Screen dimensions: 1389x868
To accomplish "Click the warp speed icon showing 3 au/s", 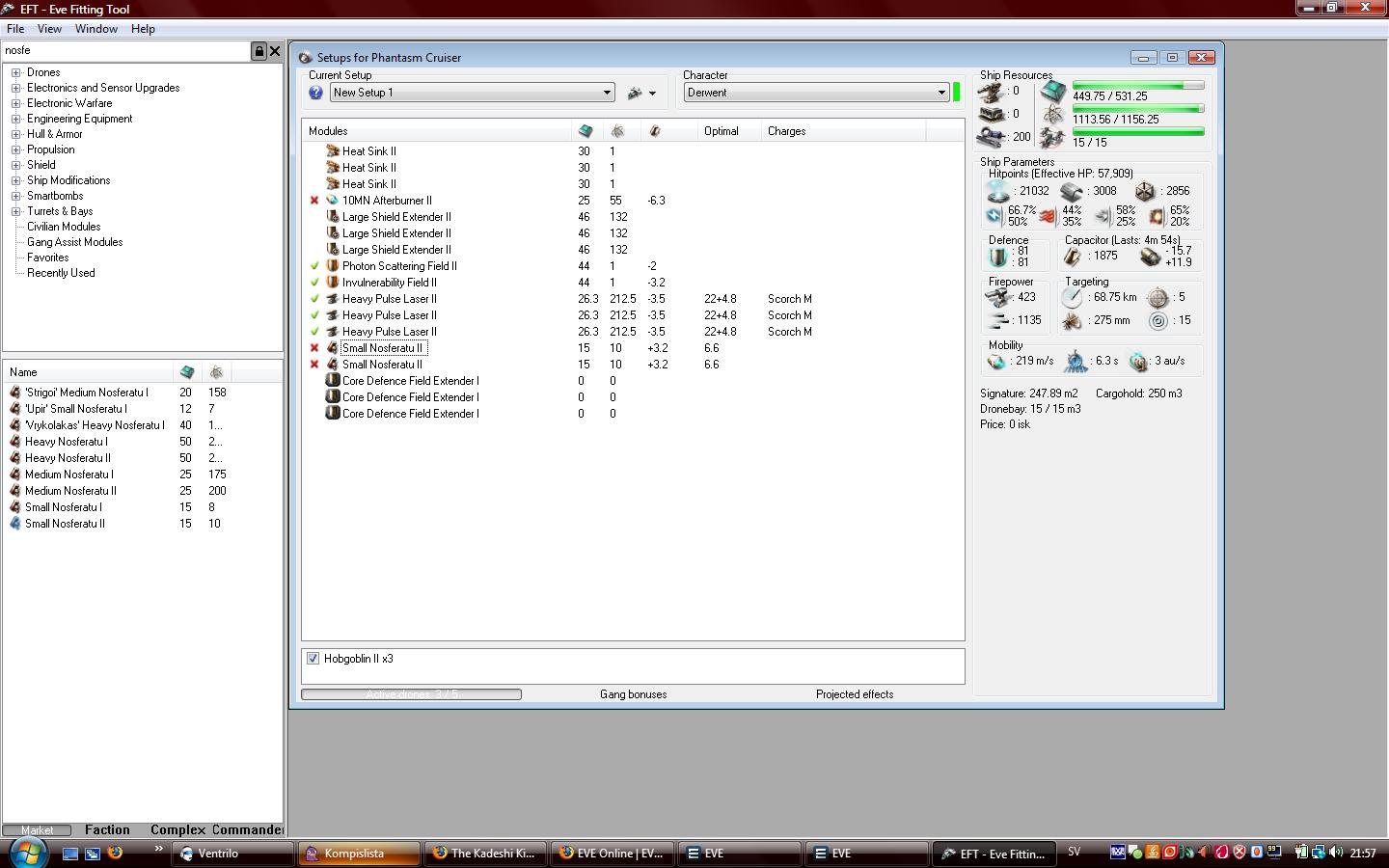I will [x=1138, y=362].
